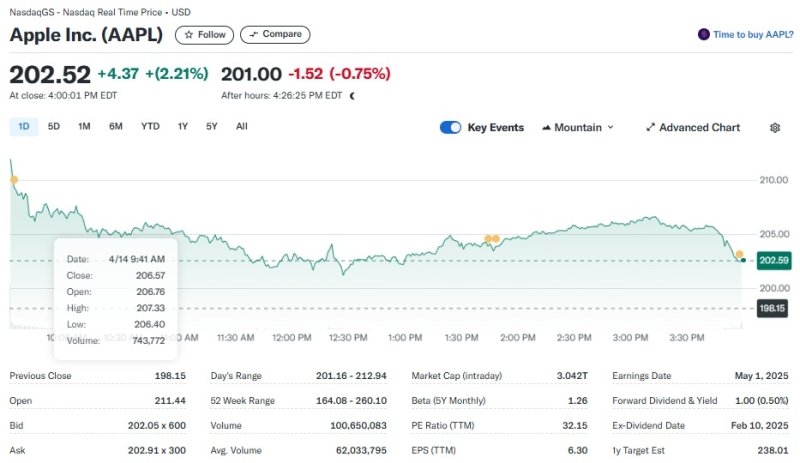Toggle the Key Events switch

(450, 128)
